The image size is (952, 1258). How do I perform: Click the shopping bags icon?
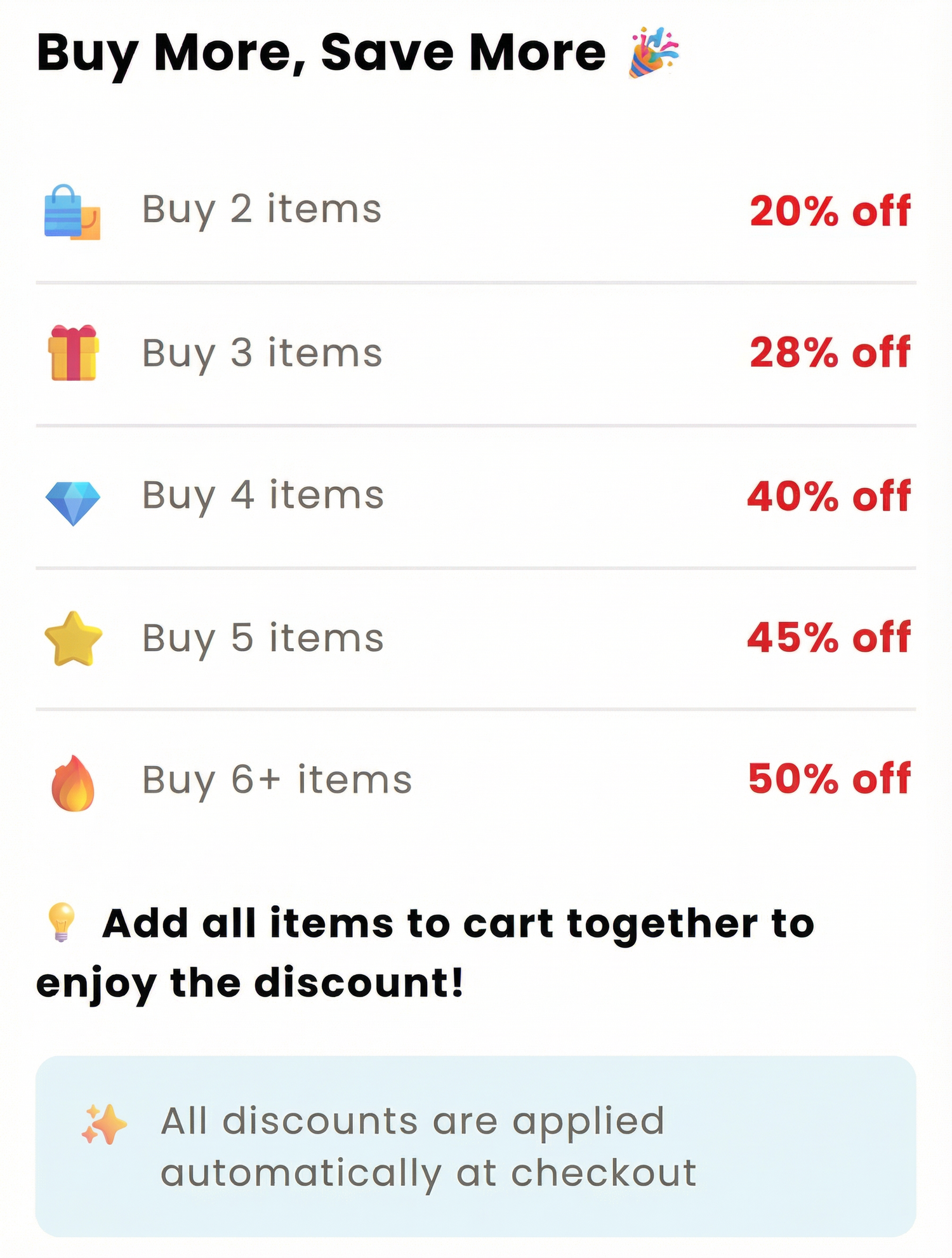(72, 212)
